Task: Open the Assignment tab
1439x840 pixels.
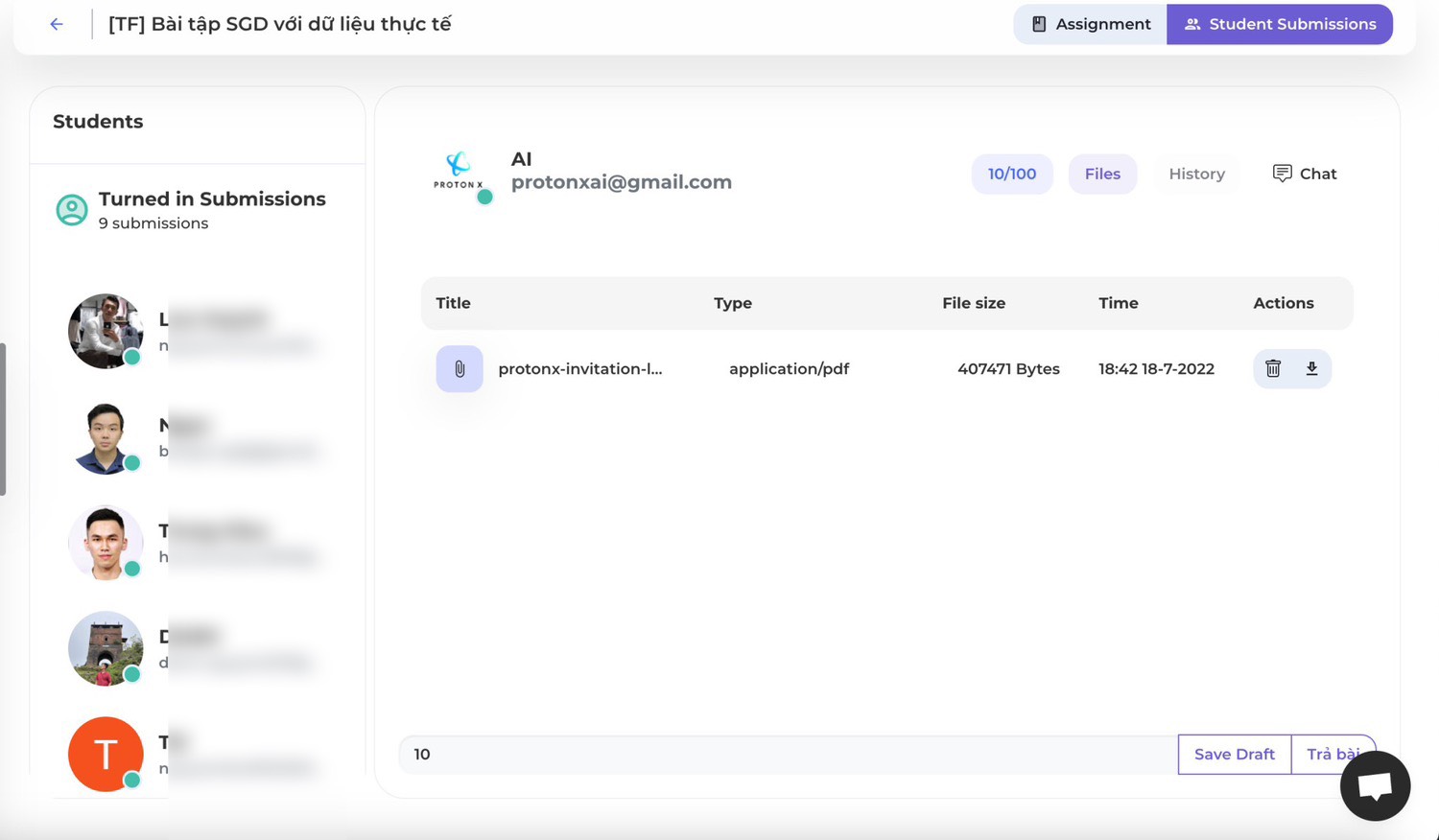Action: (1091, 24)
